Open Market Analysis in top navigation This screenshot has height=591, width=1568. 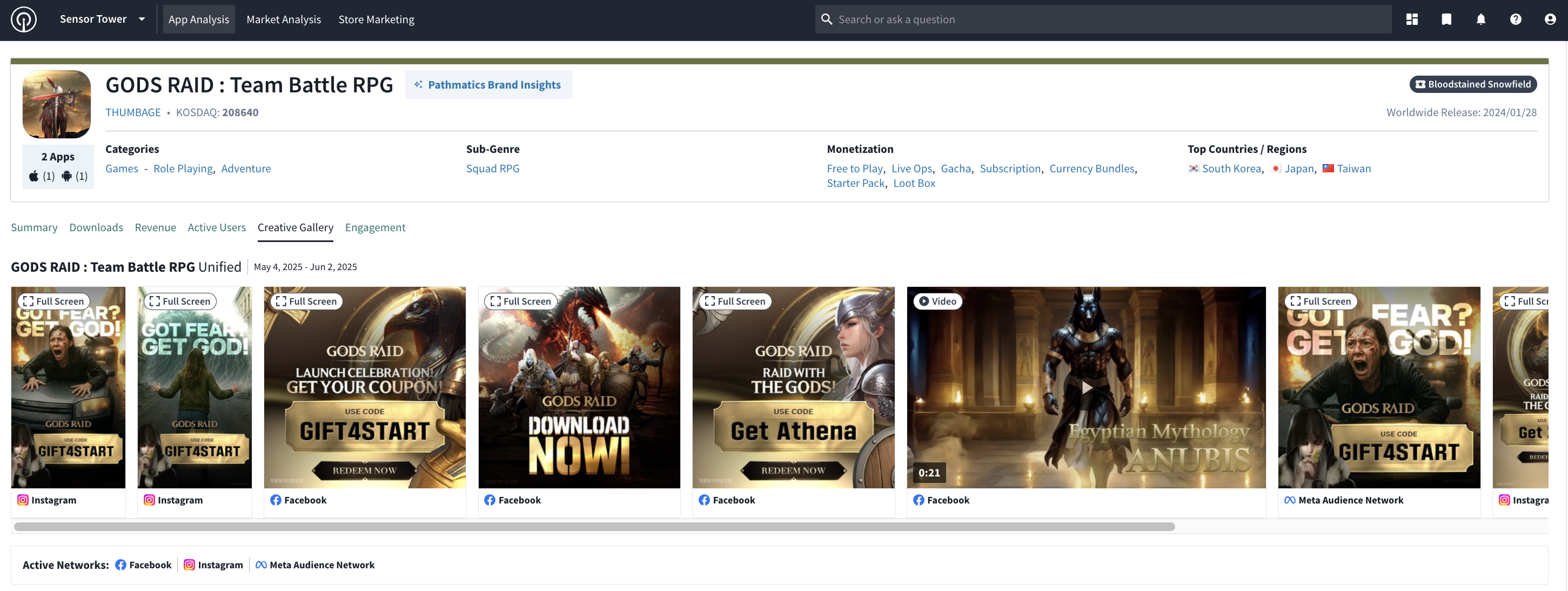(284, 19)
